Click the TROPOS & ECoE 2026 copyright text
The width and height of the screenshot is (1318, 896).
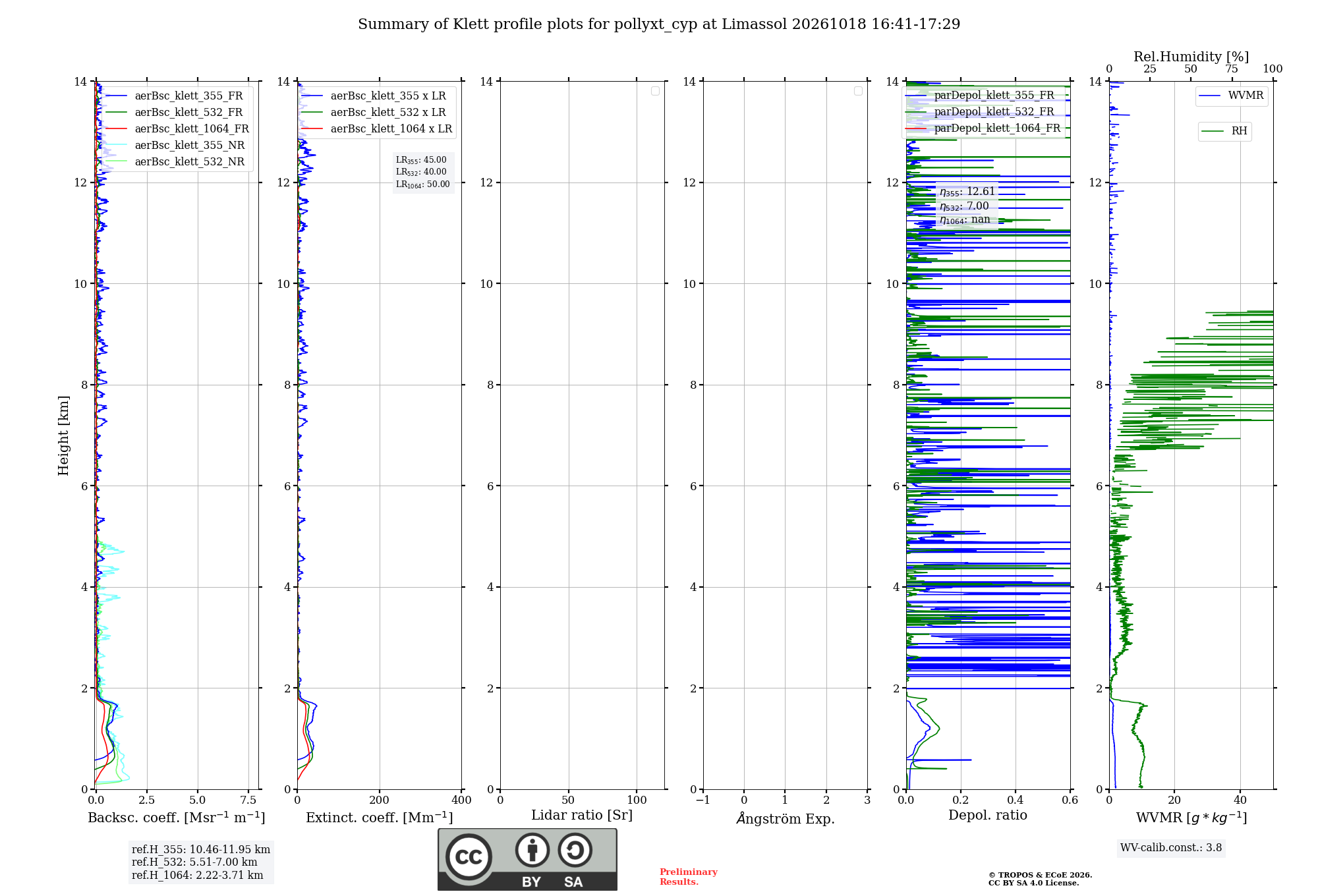pos(1041,875)
